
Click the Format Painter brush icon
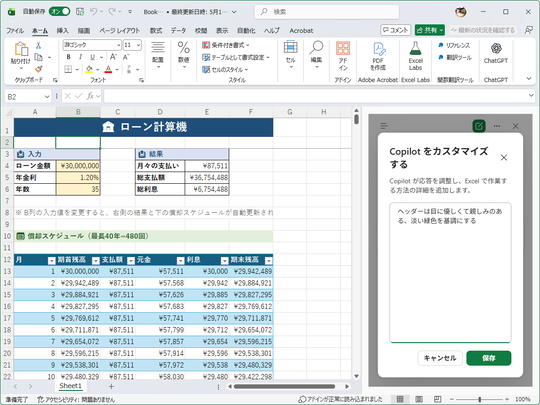coord(39,69)
